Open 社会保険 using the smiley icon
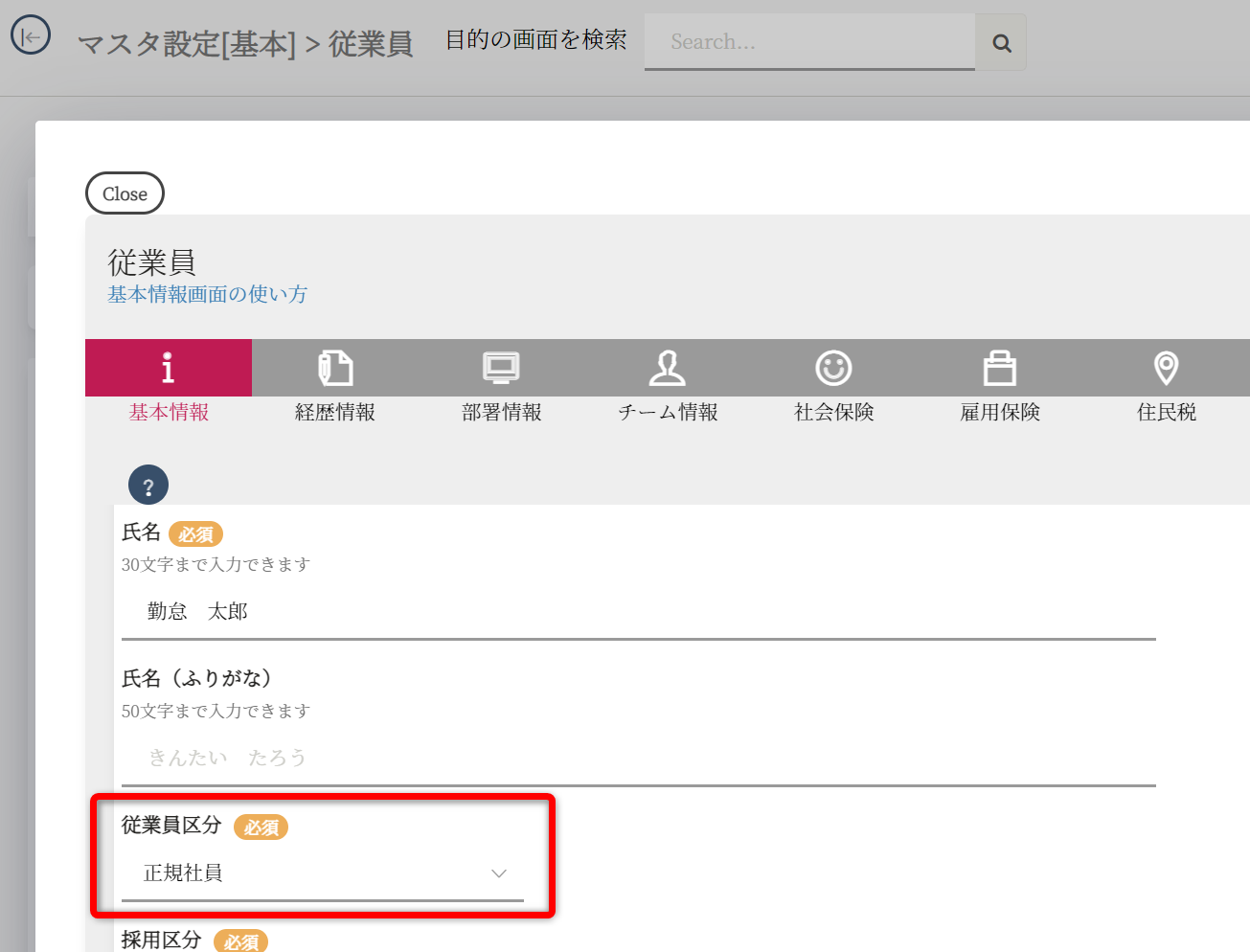Viewport: 1250px width, 952px height. pyautogui.click(x=833, y=368)
